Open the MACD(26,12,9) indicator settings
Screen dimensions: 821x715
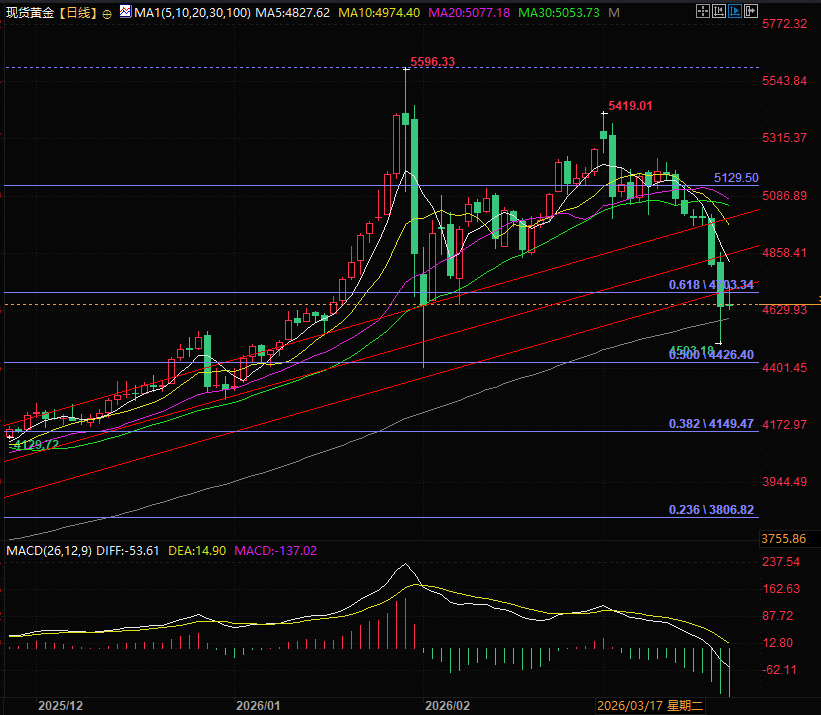click(x=49, y=551)
